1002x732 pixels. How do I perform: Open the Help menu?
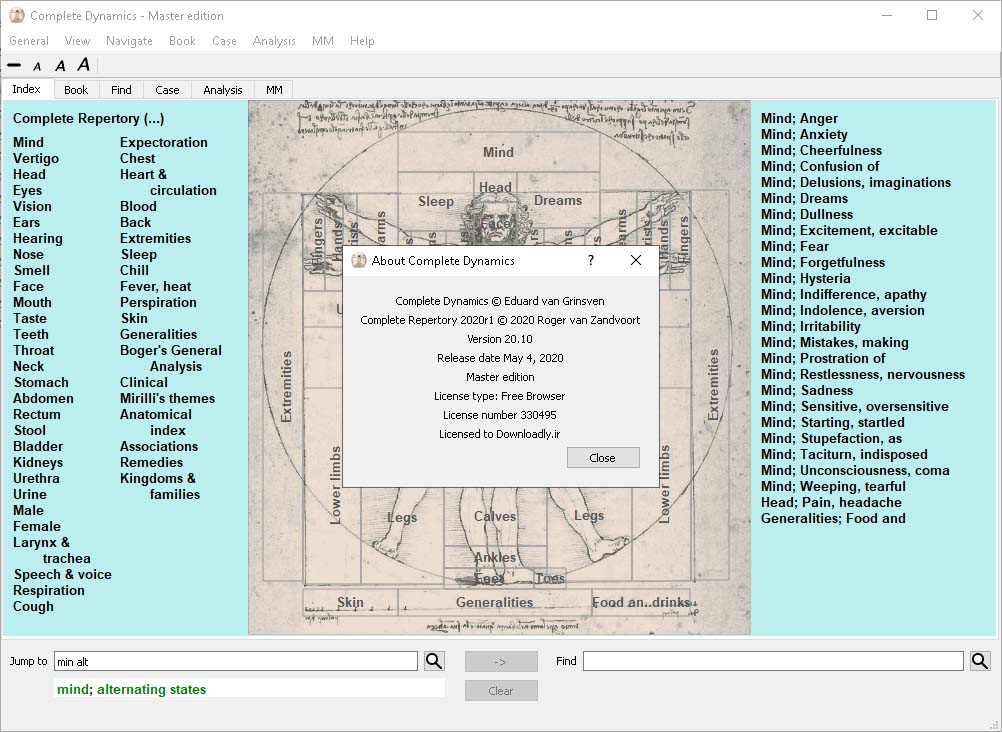tap(362, 41)
